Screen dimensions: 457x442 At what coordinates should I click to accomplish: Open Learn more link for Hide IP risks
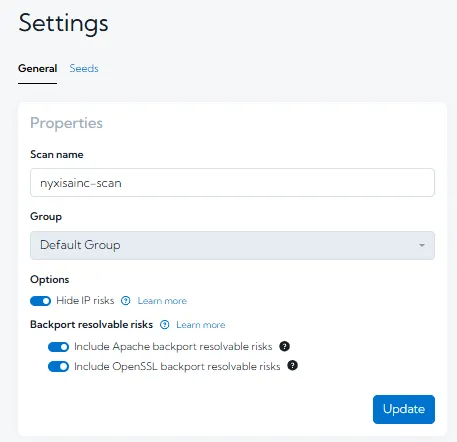pyautogui.click(x=162, y=301)
